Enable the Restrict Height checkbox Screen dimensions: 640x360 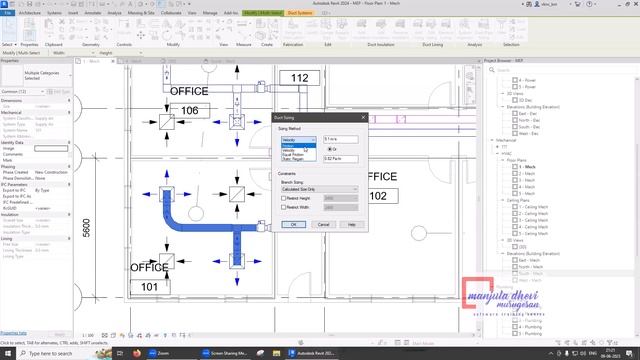(284, 198)
